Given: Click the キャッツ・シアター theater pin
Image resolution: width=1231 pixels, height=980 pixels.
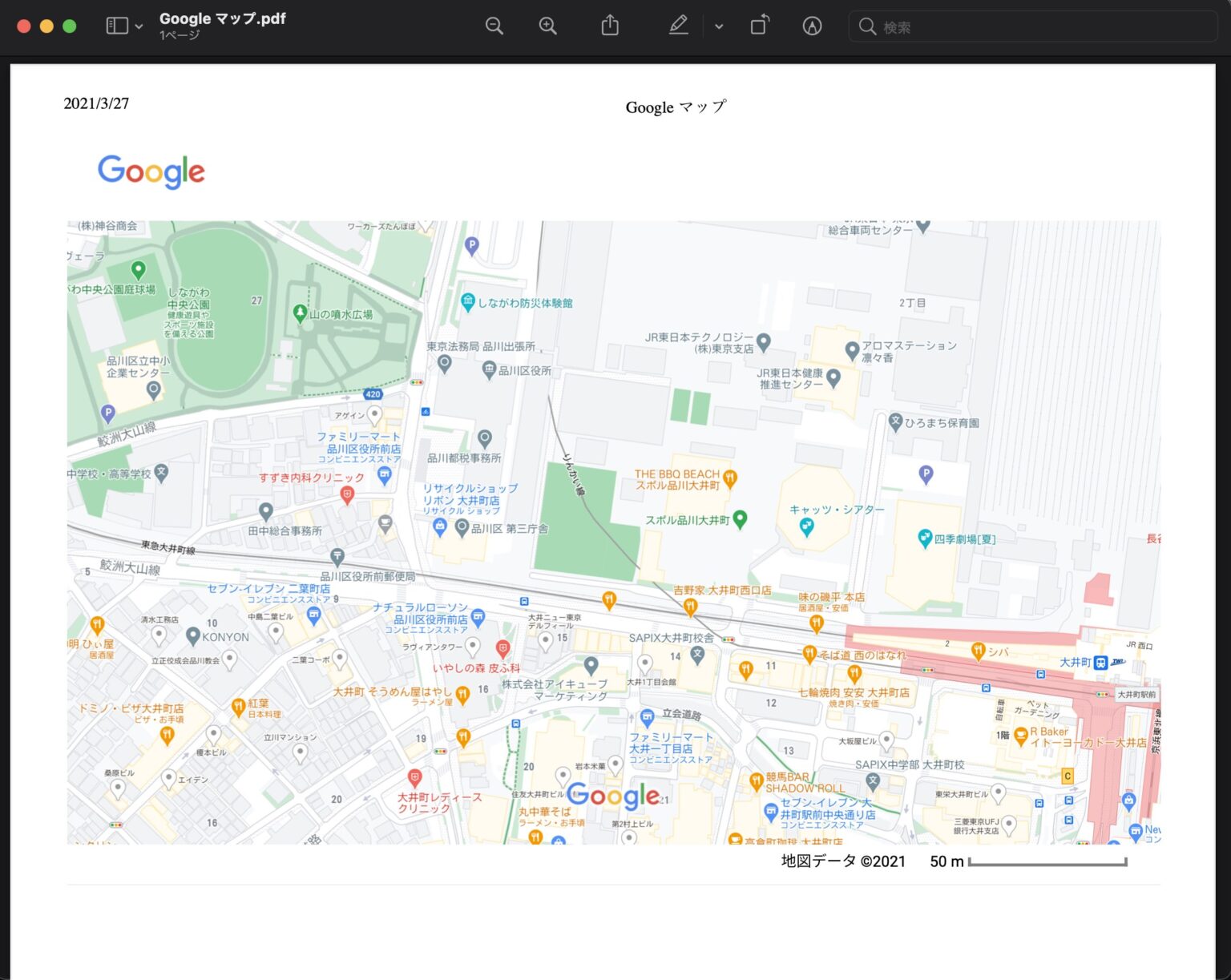Looking at the screenshot, I should pos(807,526).
